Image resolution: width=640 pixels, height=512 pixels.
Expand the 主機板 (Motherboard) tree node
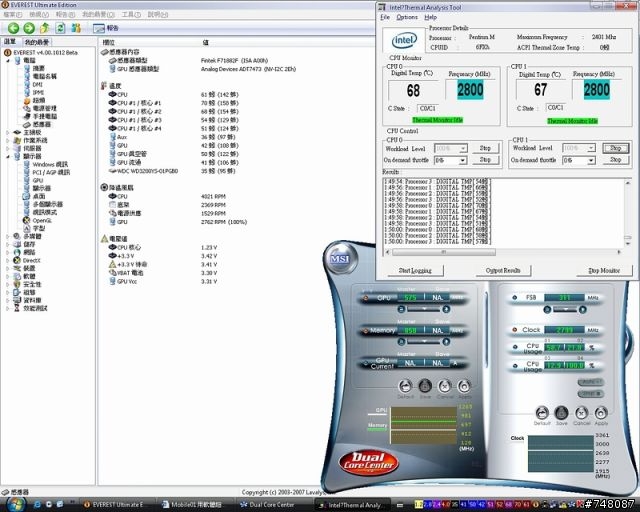pos(8,132)
